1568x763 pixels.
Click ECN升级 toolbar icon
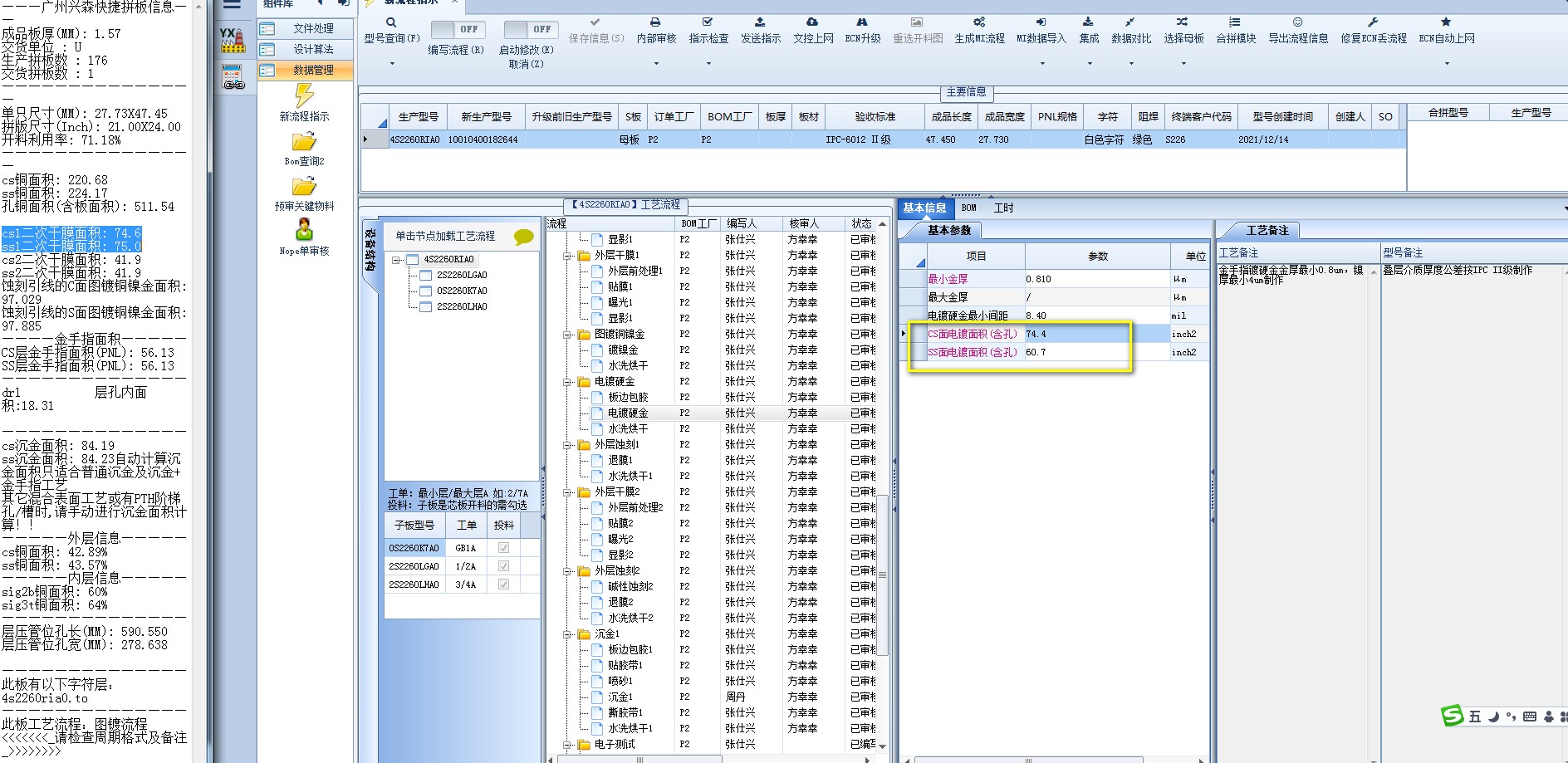pos(862,22)
